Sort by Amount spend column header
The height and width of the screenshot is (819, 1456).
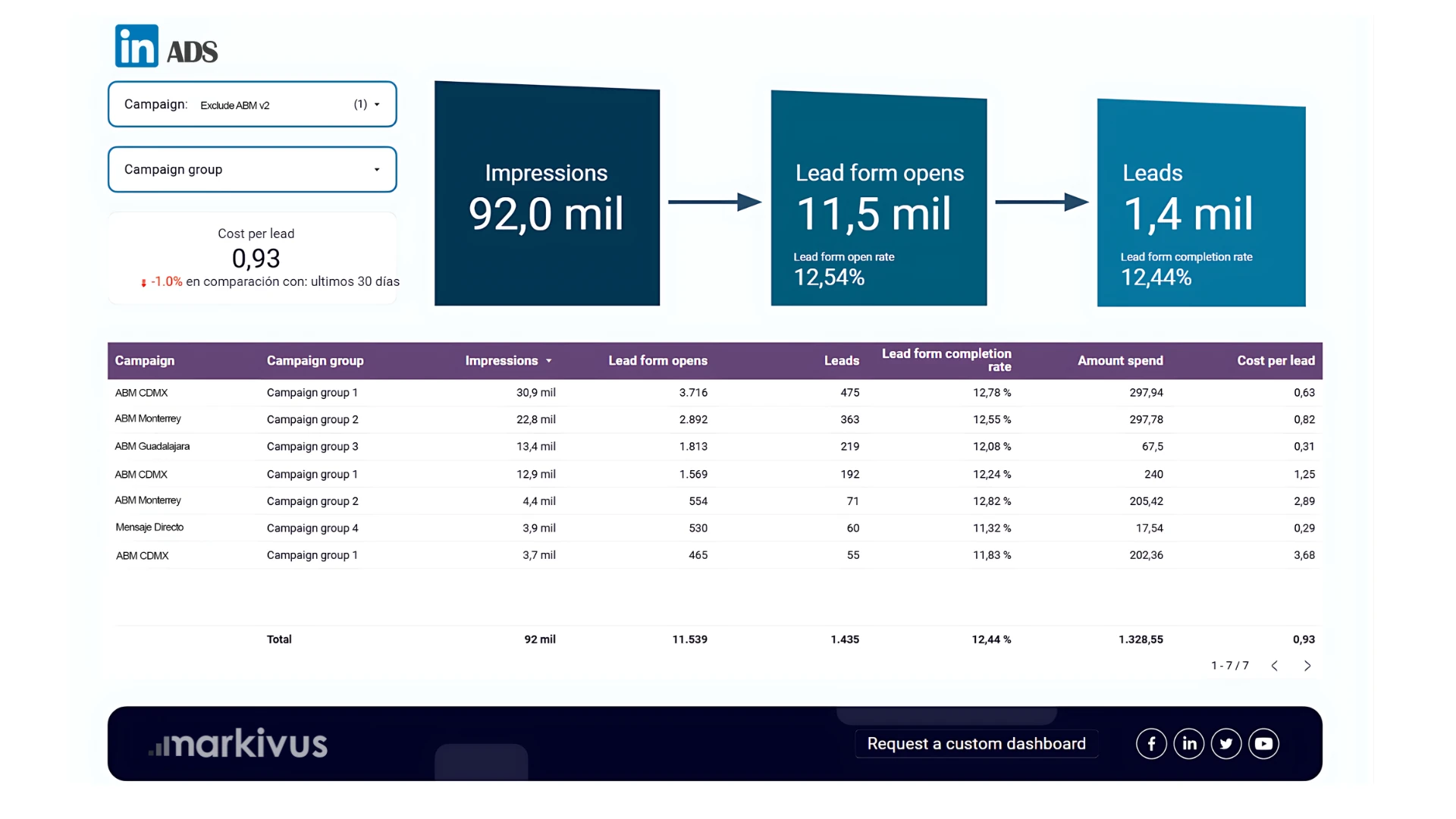click(1120, 361)
